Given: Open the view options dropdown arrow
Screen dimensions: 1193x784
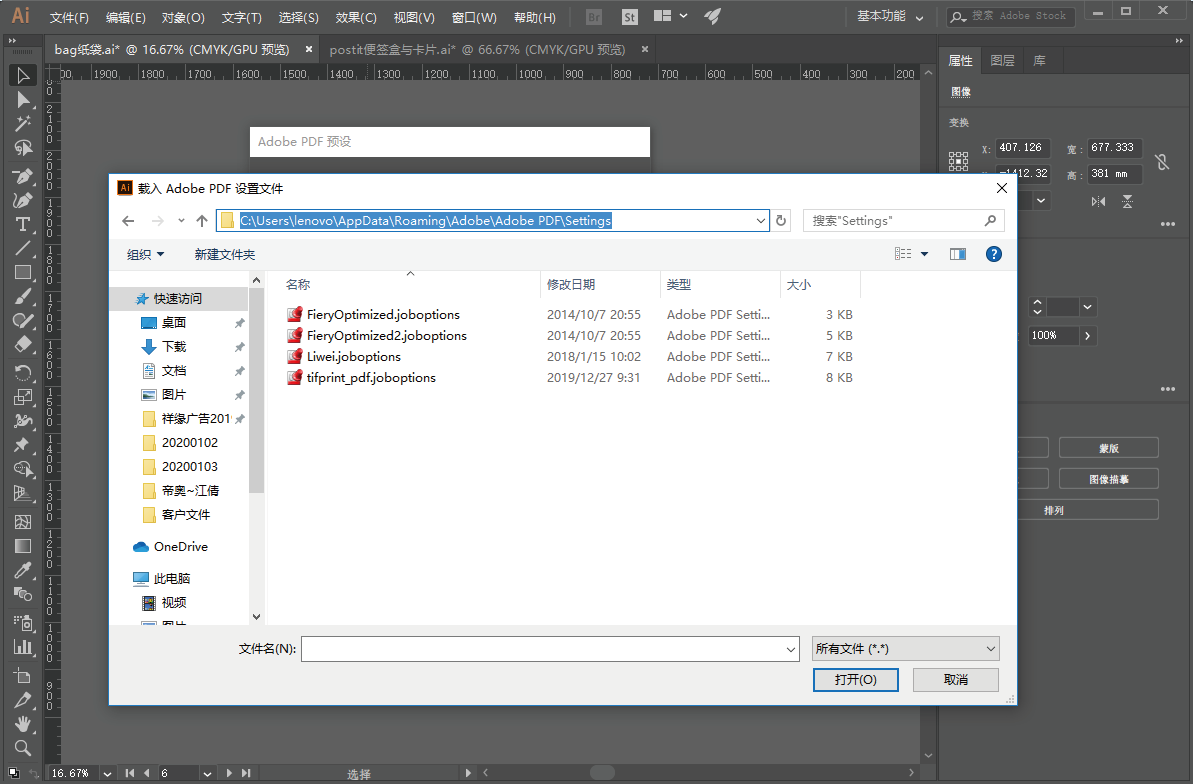Looking at the screenshot, I should coord(924,254).
